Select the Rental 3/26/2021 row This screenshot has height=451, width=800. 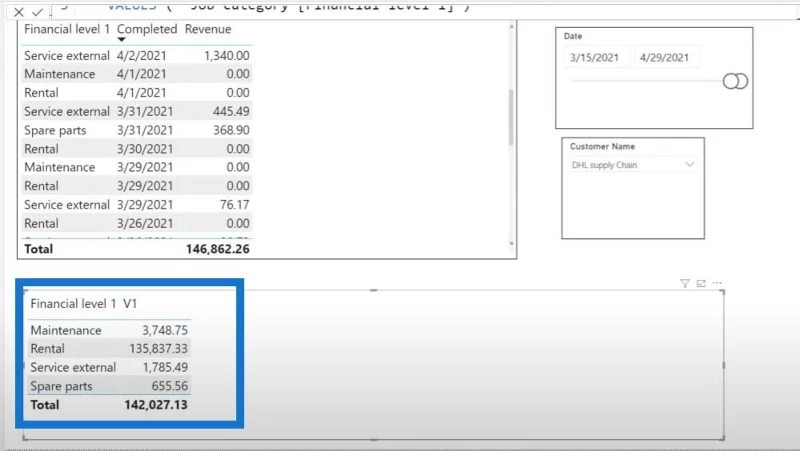click(x=137, y=223)
